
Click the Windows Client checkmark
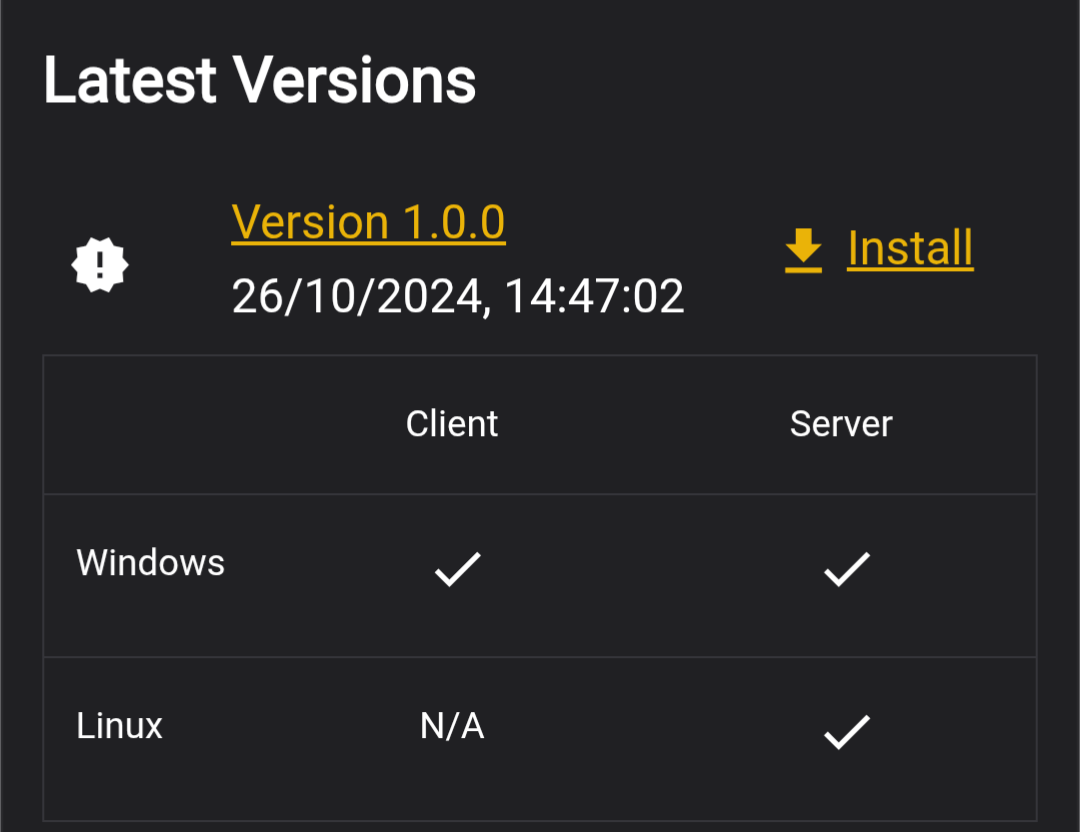[x=457, y=569]
